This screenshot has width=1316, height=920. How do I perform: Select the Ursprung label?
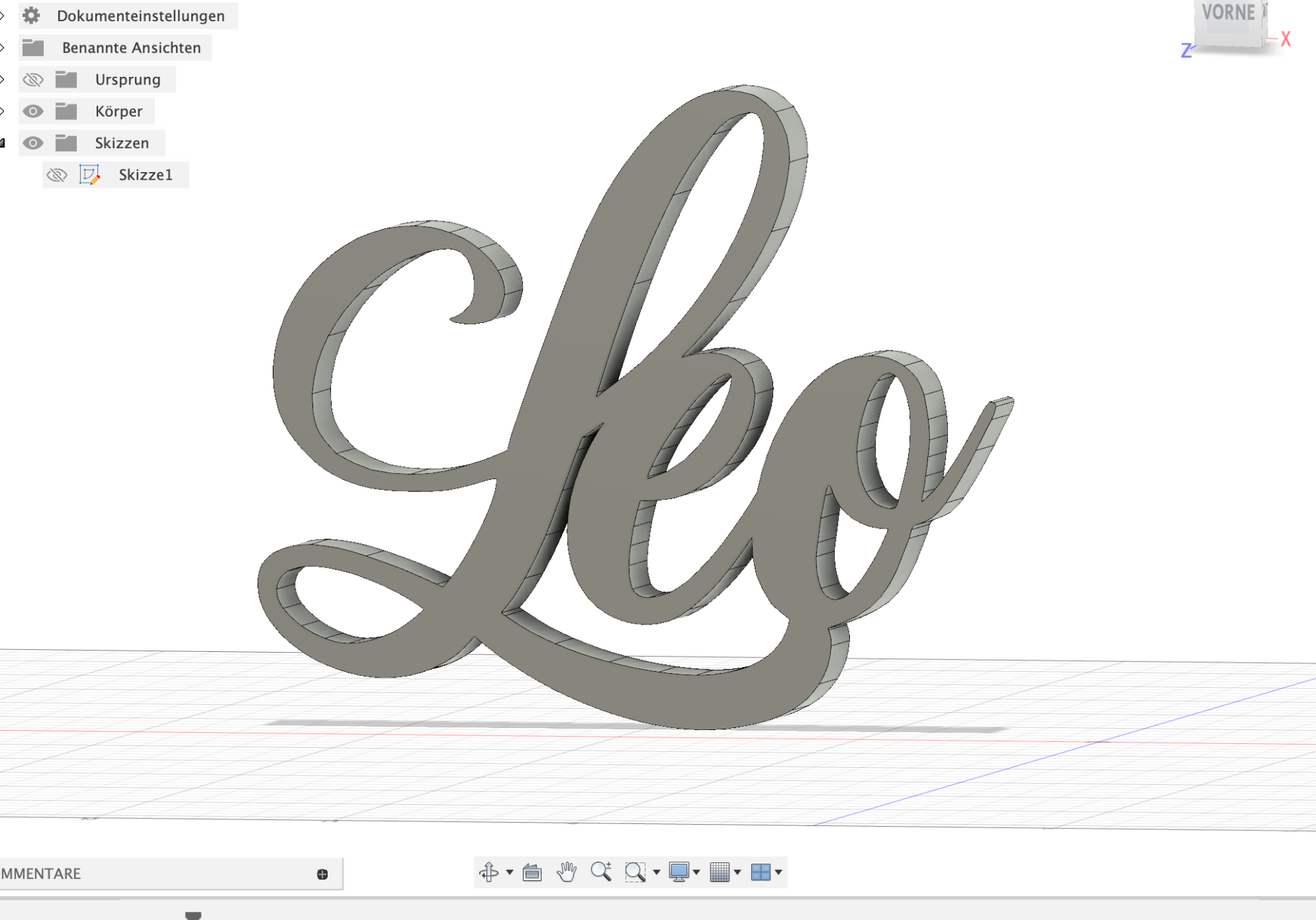(128, 80)
